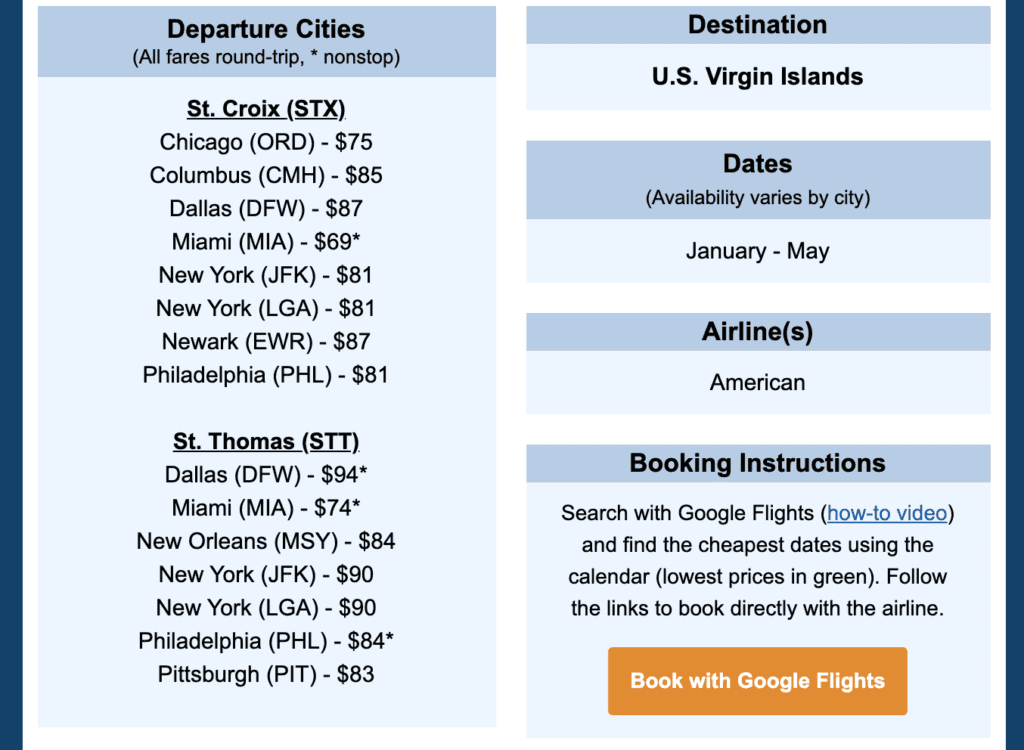Select the New Orleans (MSY) $84 fare
The height and width of the screenshot is (750, 1024).
[266, 541]
